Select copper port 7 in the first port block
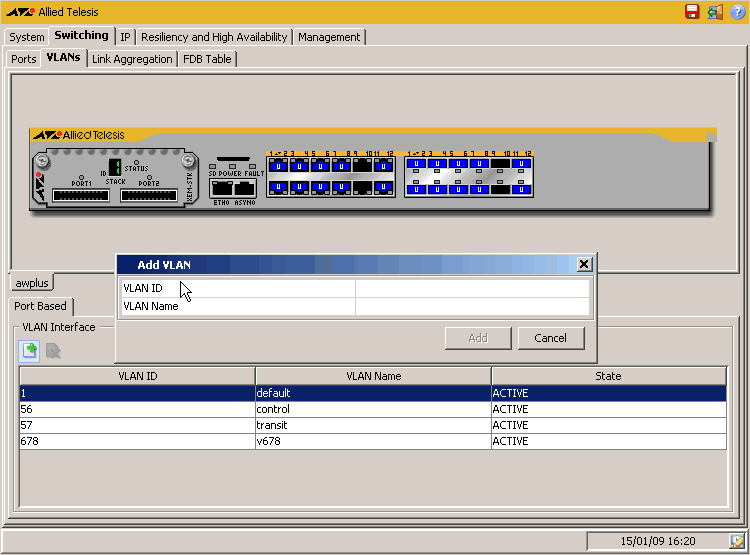 342,166
